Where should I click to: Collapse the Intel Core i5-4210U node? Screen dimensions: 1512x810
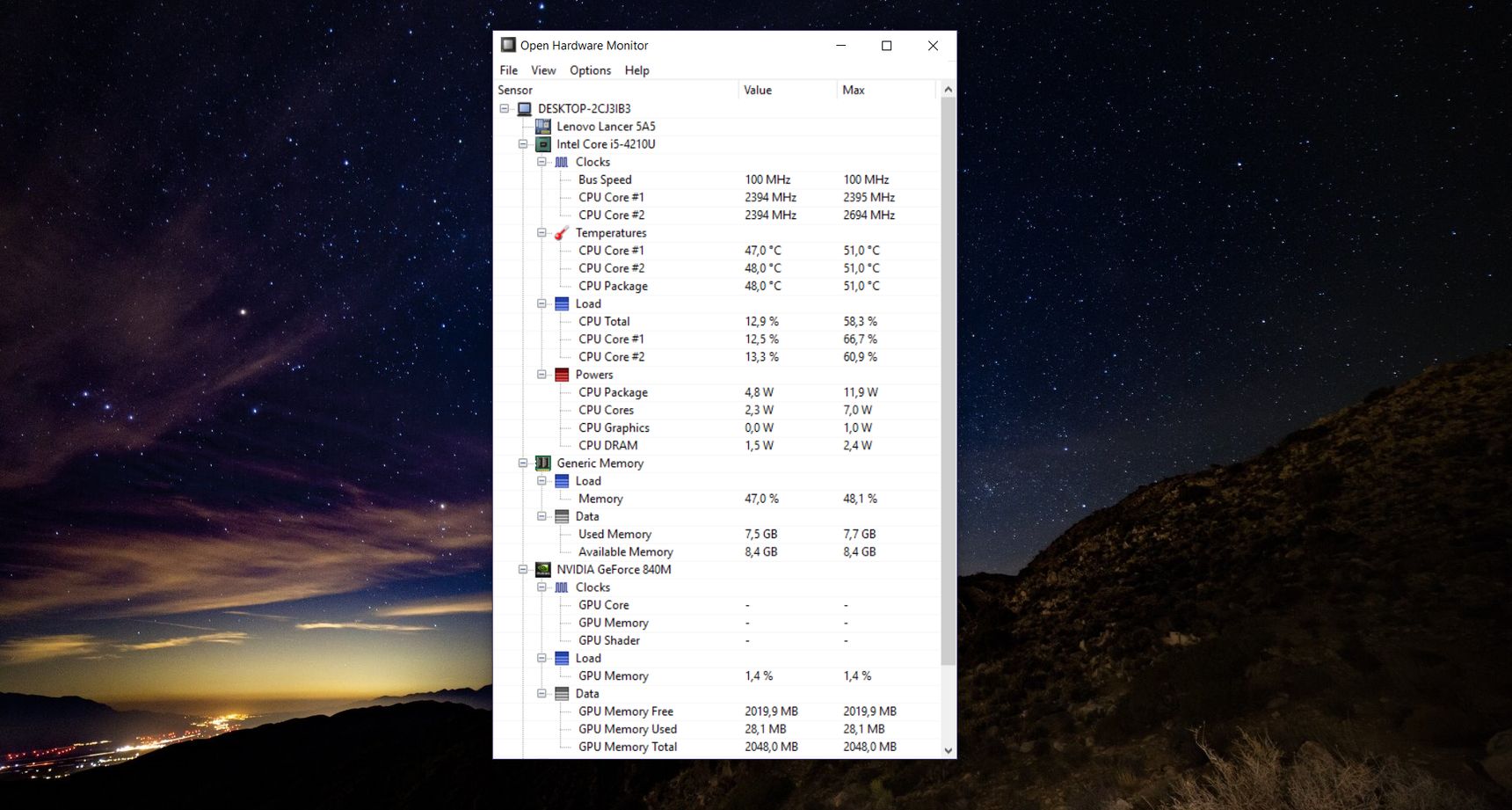[523, 144]
